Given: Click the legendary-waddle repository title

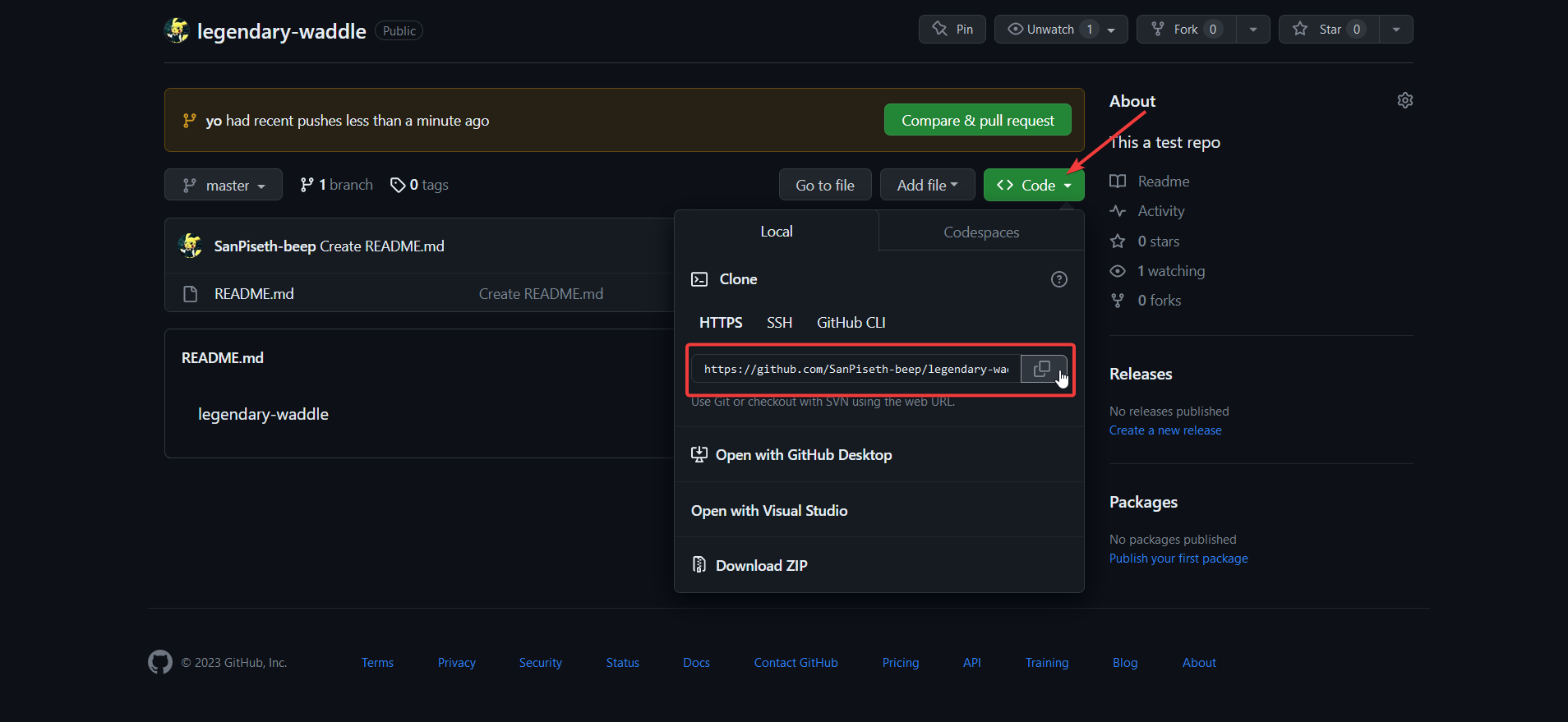Looking at the screenshot, I should point(282,31).
